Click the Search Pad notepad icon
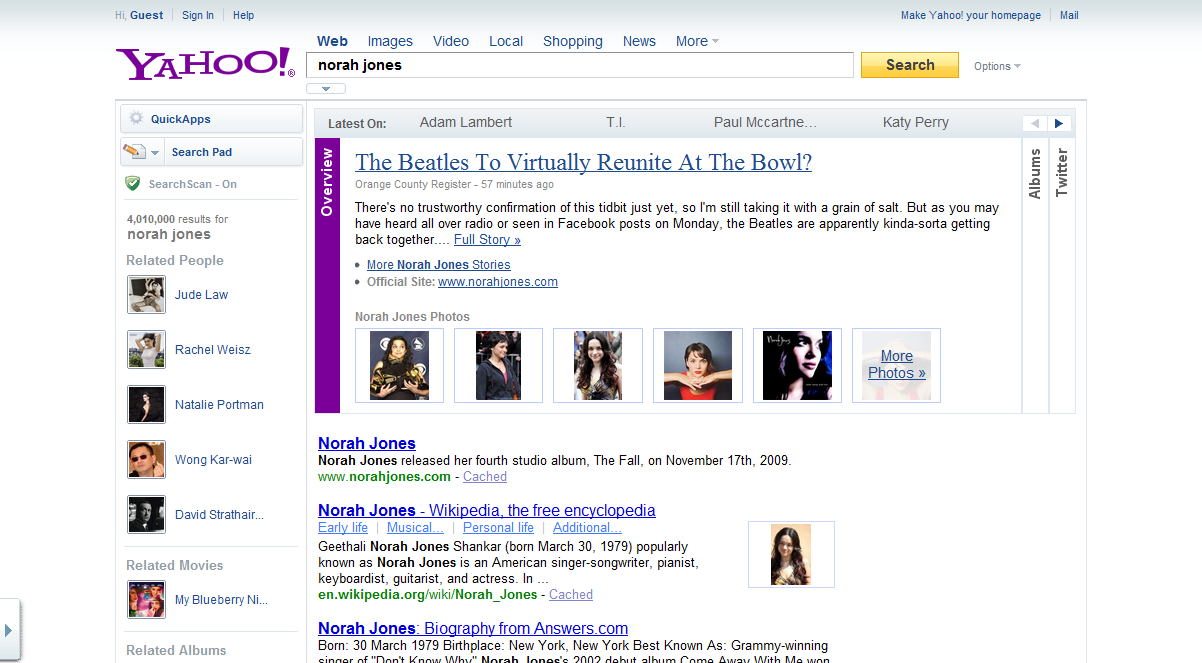 tap(134, 152)
